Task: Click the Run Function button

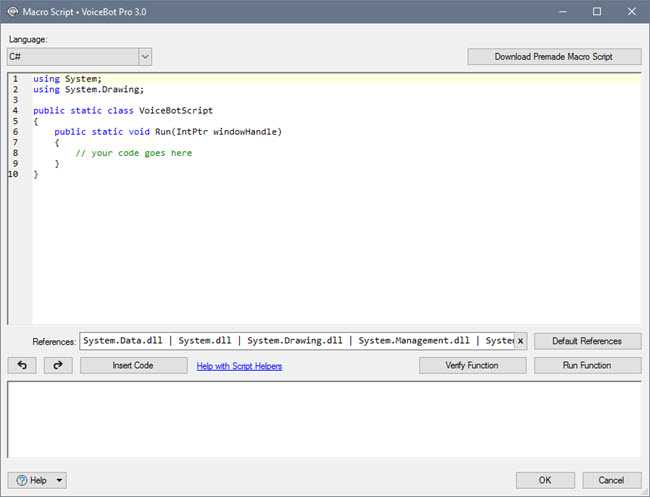Action: point(587,365)
